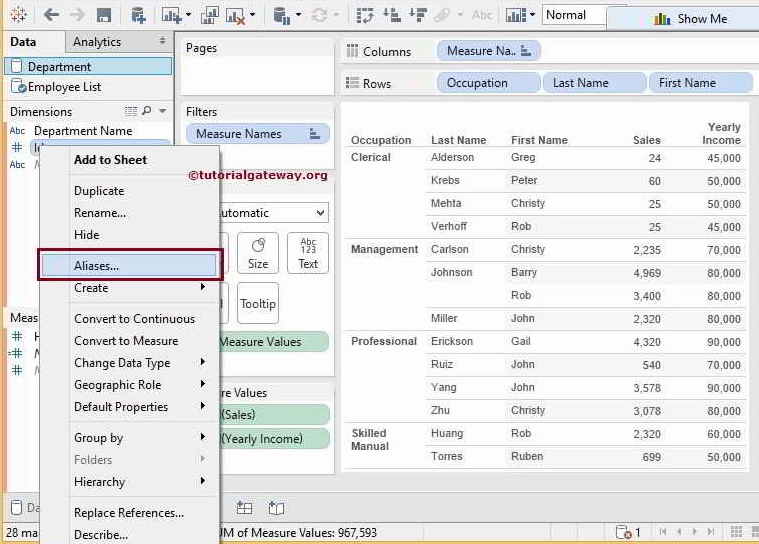Click the Sort ascending toolbar icon
The width and height of the screenshot is (759, 544).
pos(392,15)
